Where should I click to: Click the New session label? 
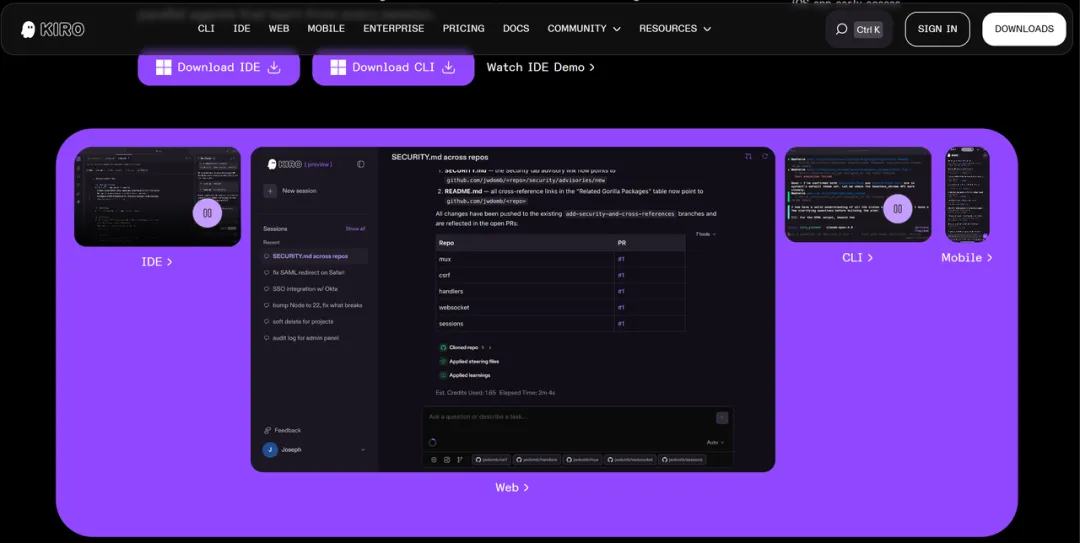(300, 191)
